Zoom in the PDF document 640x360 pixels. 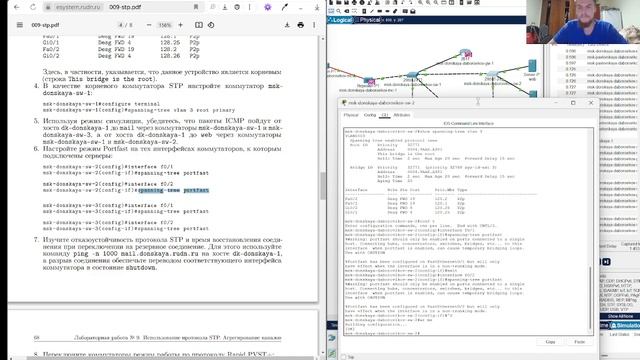point(180,25)
